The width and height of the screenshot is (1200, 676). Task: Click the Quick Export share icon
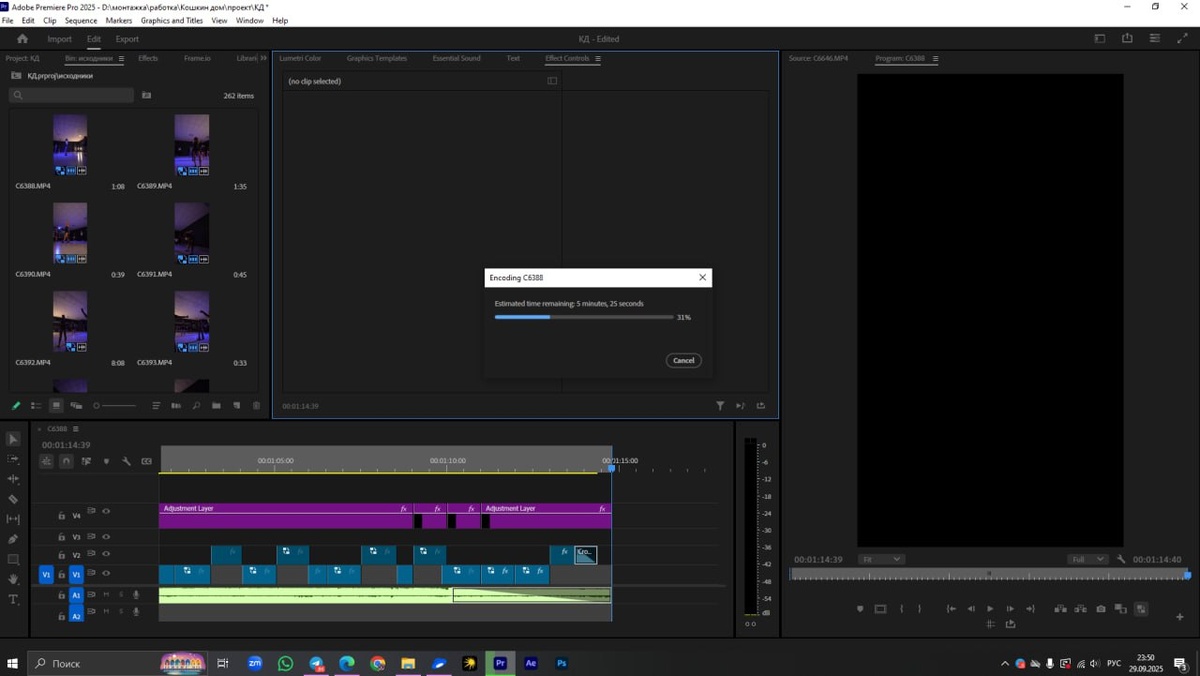pos(1127,39)
